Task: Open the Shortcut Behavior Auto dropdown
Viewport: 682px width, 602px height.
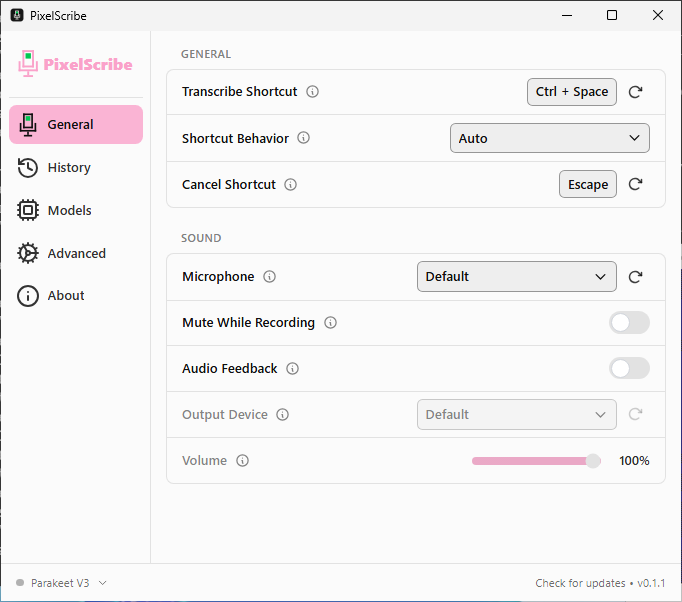Action: (x=550, y=138)
